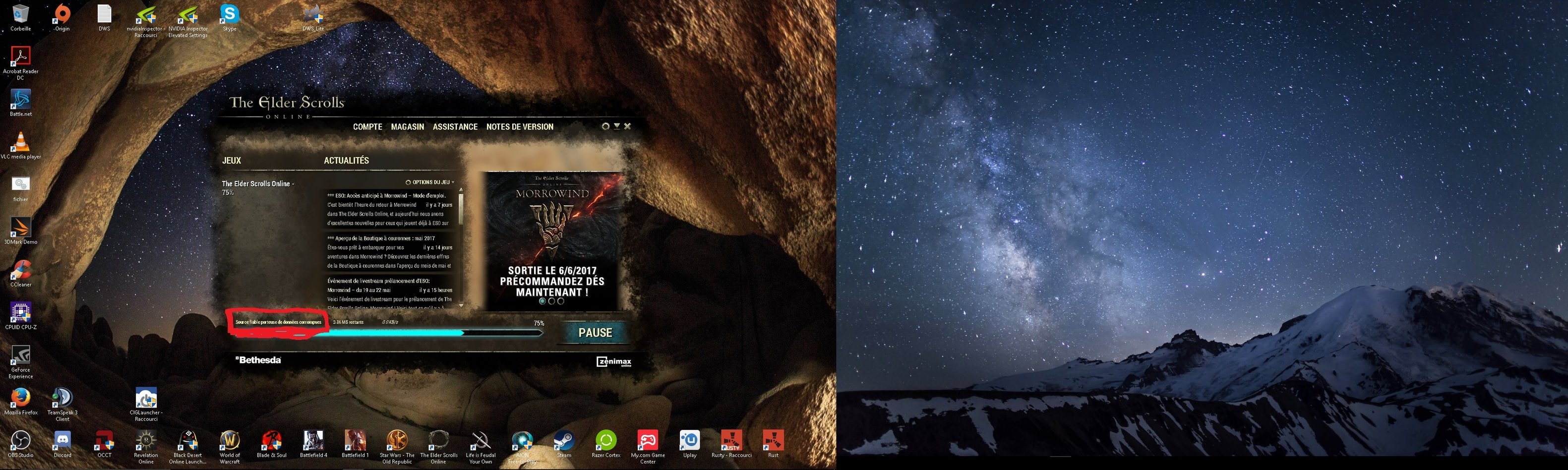Select the Rusty - Raccourci icon
Image resolution: width=1568 pixels, height=470 pixels.
(x=731, y=444)
